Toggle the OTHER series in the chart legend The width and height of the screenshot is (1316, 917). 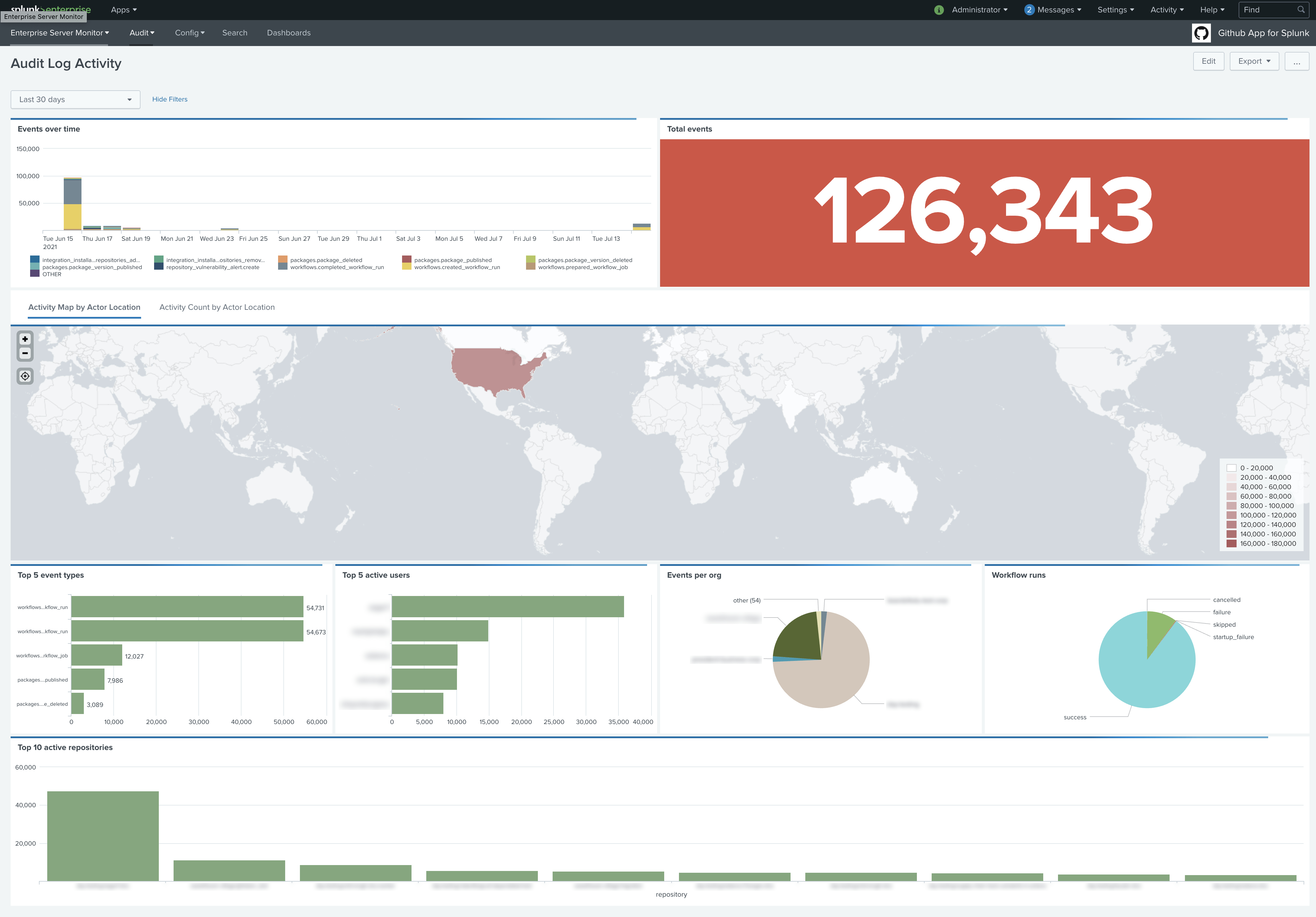pos(52,274)
